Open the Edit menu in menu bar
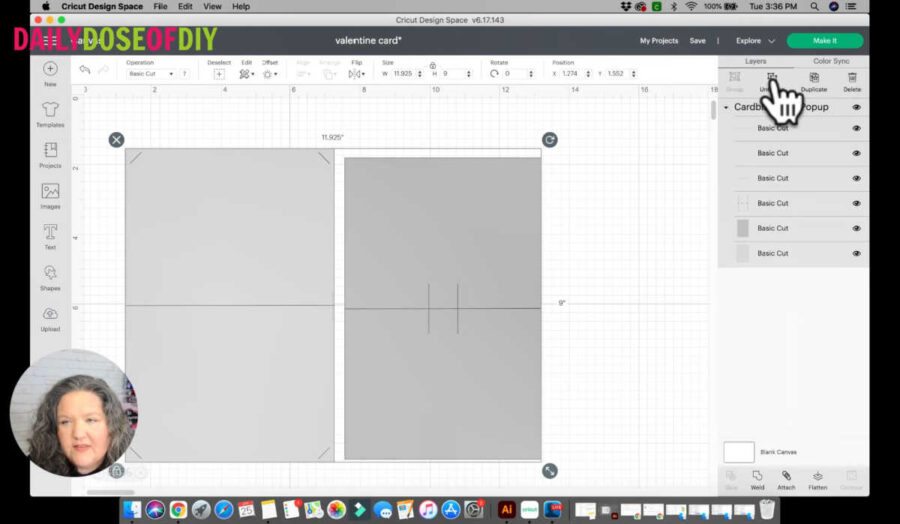The image size is (900, 524). [x=185, y=6]
